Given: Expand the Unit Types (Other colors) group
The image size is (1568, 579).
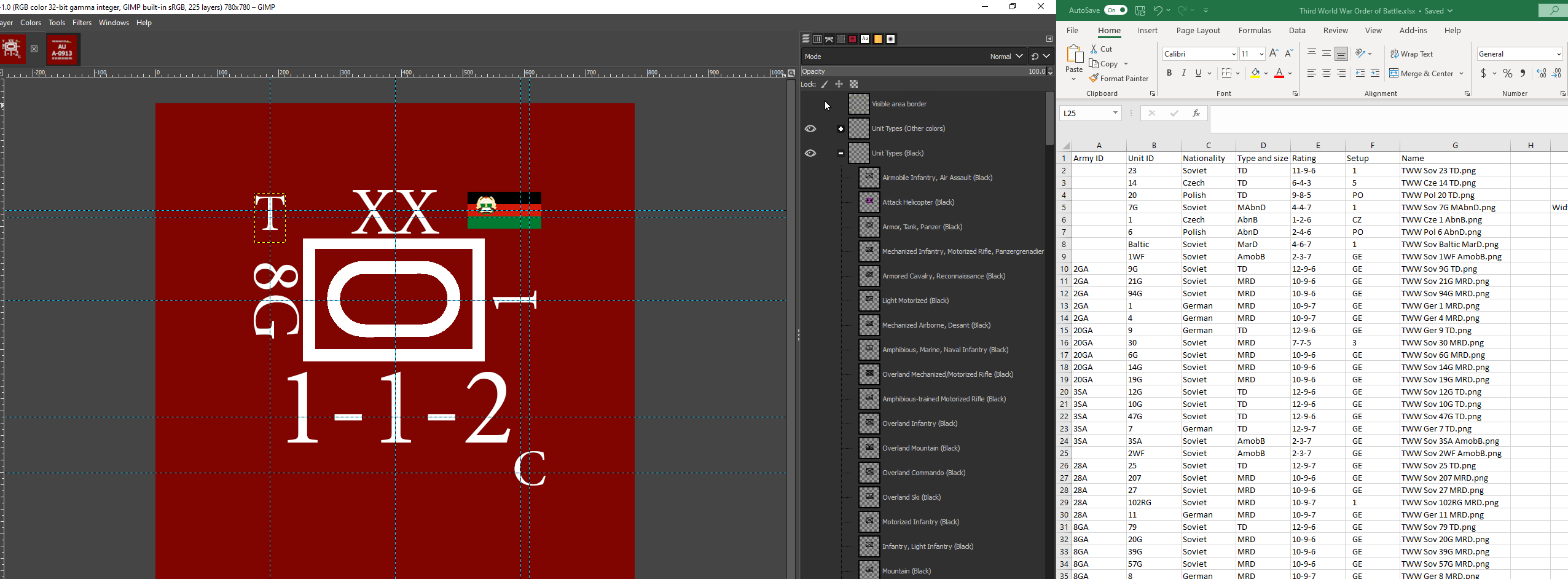Looking at the screenshot, I should [841, 128].
